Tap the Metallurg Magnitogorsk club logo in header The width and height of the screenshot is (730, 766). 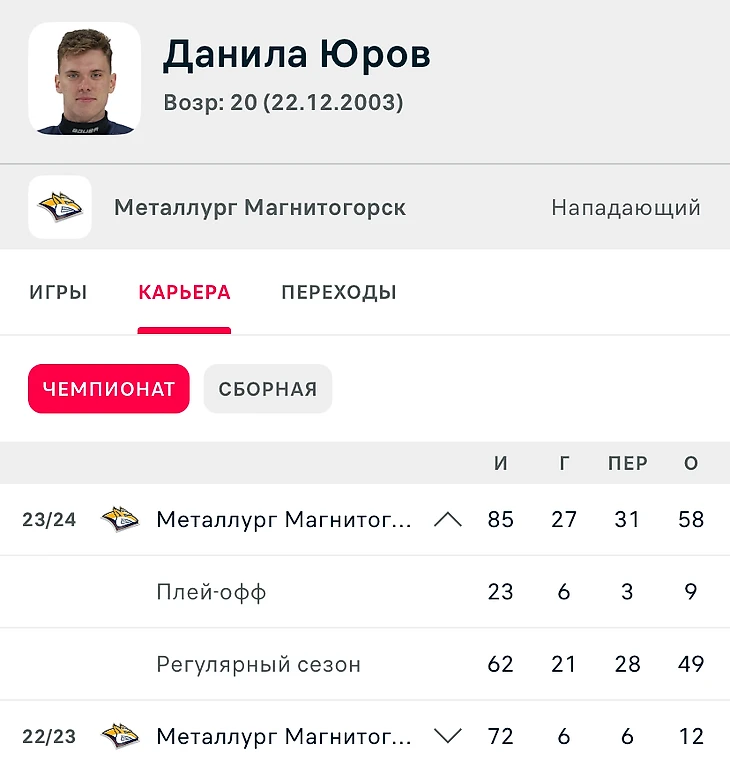click(60, 207)
